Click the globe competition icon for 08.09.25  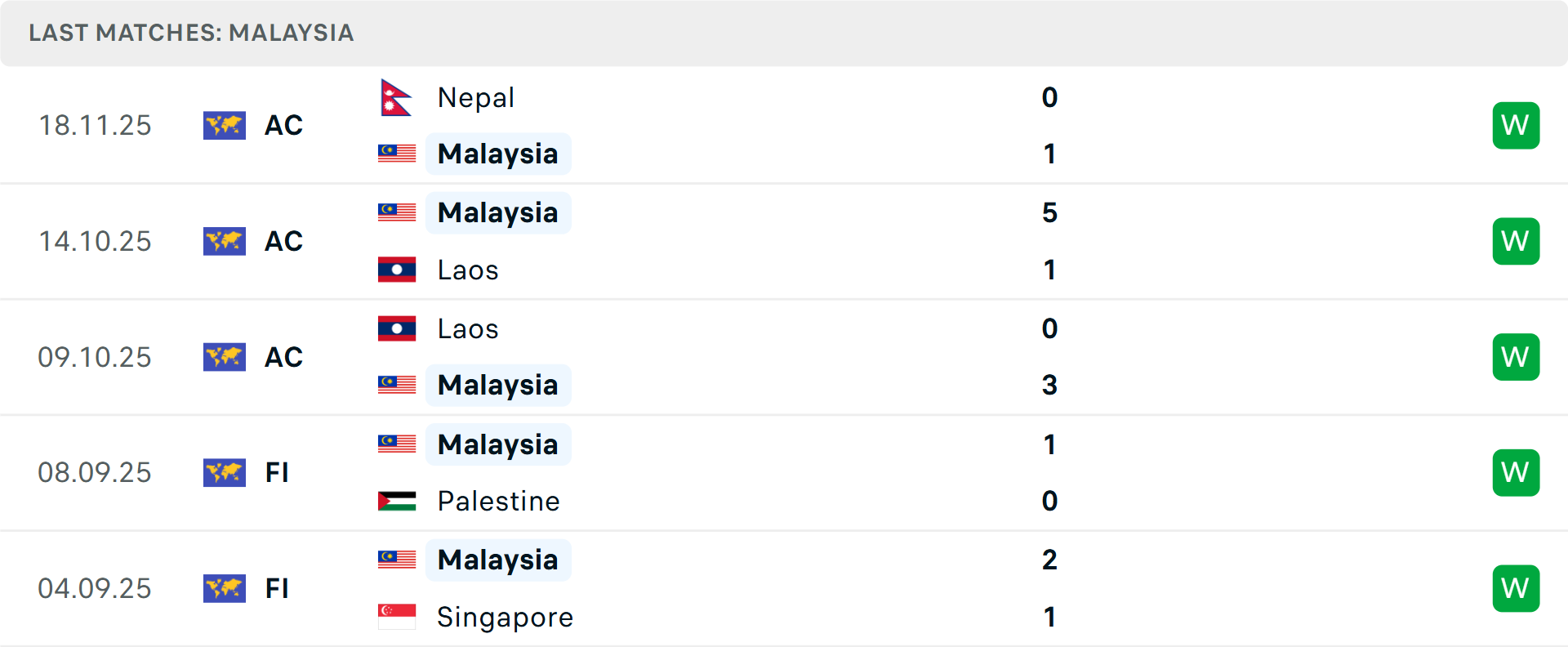(225, 472)
